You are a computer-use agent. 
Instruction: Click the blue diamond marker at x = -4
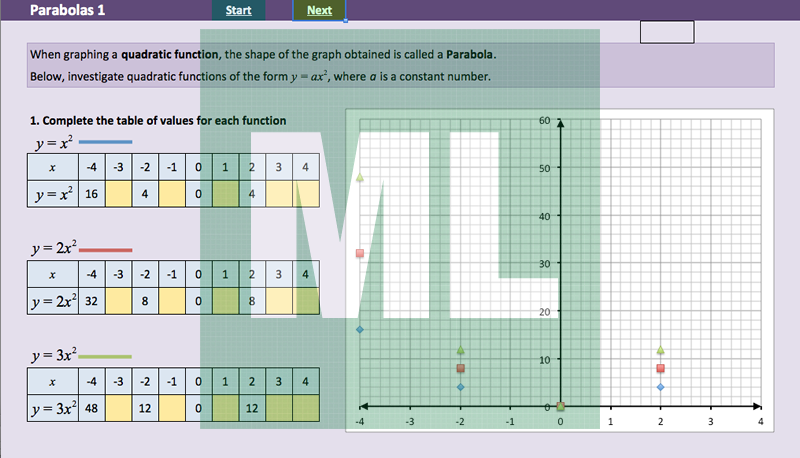(360, 330)
